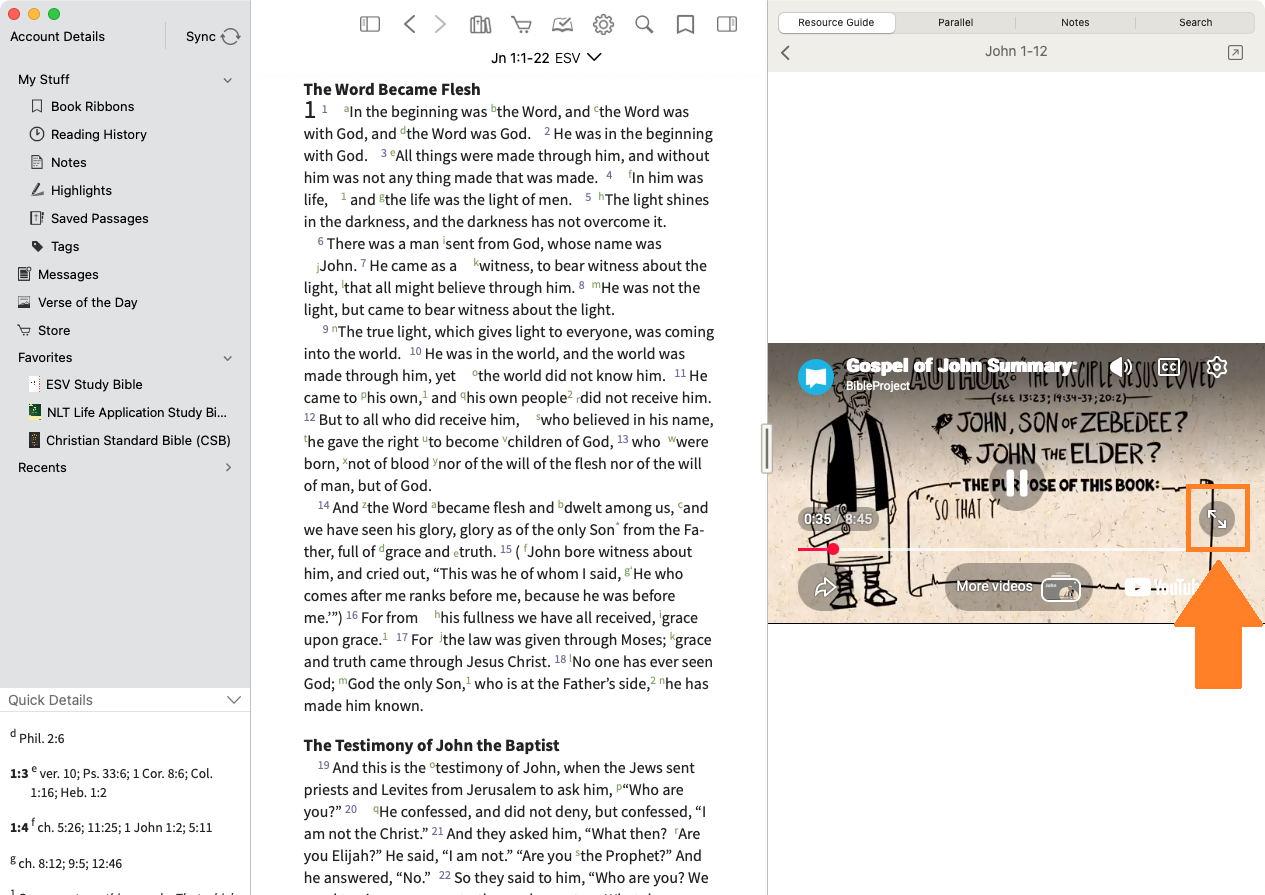Grab the pane divider handle

tap(767, 449)
